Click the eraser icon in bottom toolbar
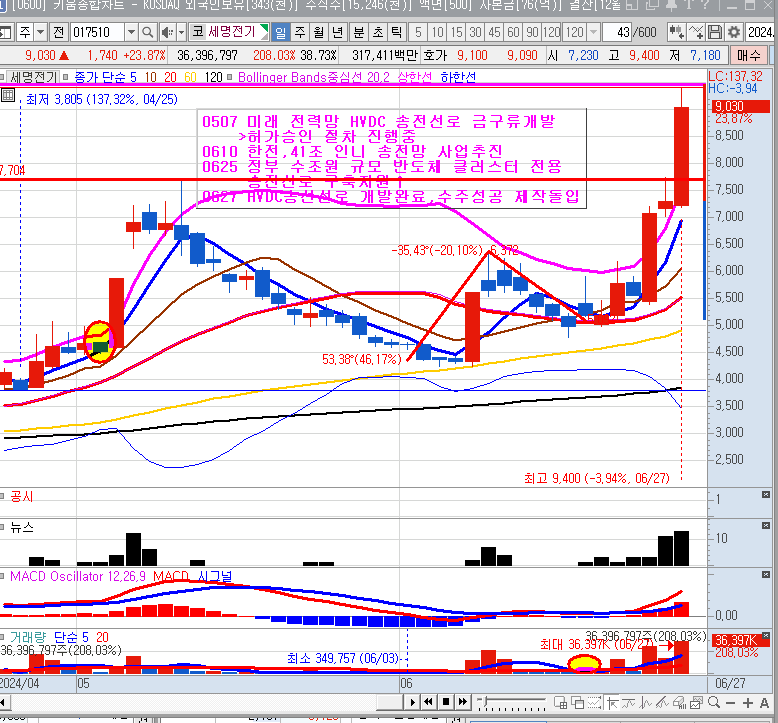Image resolution: width=778 pixels, height=723 pixels. (680, 703)
